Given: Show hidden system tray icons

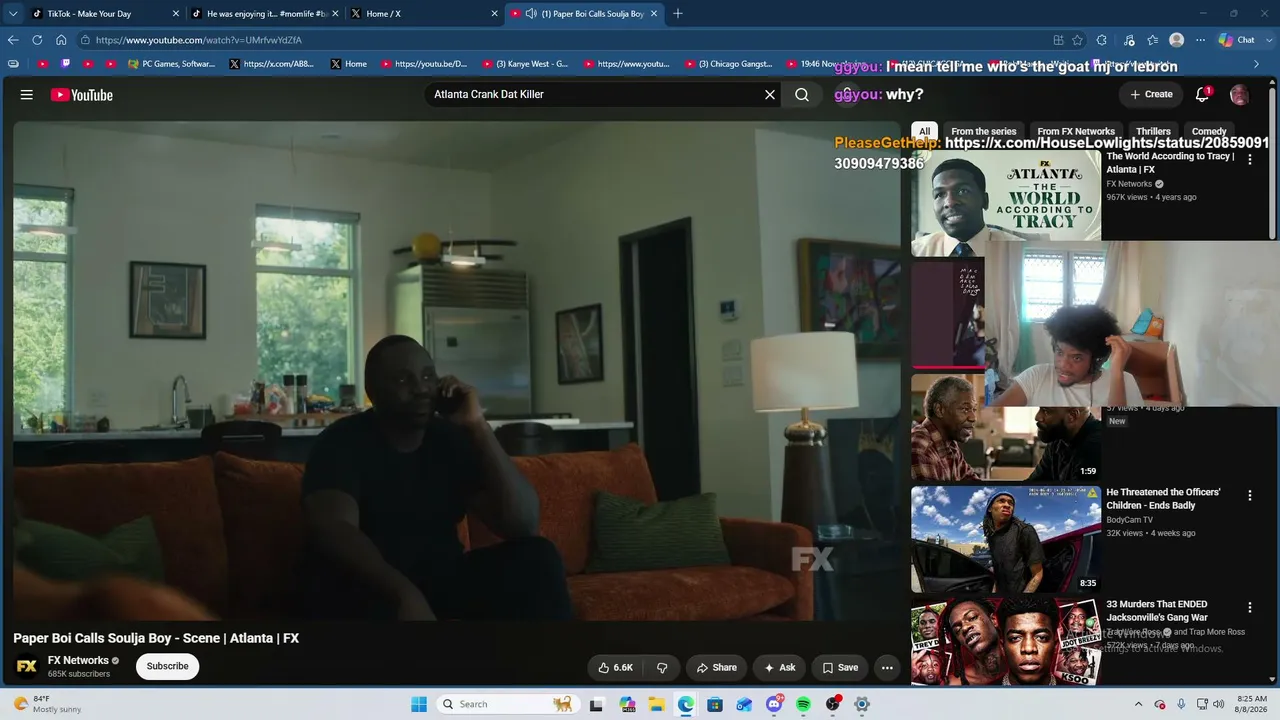Looking at the screenshot, I should tap(1138, 704).
